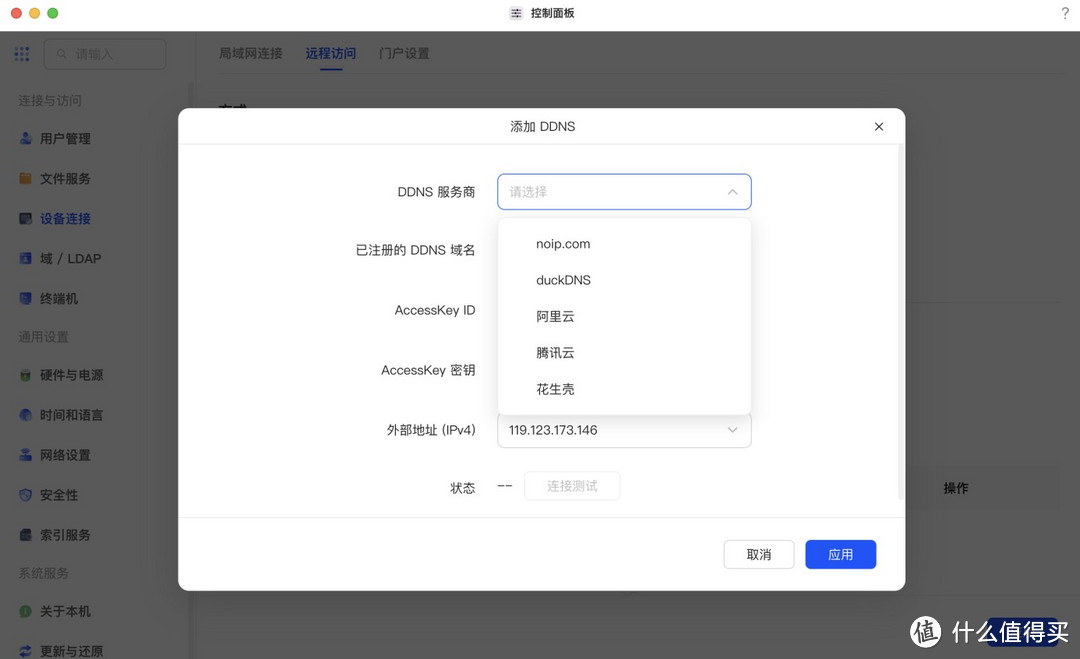Collapse the DDNS provider (DDNS 服务商) dropdown
Screen dimensions: 1080x659
click(x=732, y=192)
